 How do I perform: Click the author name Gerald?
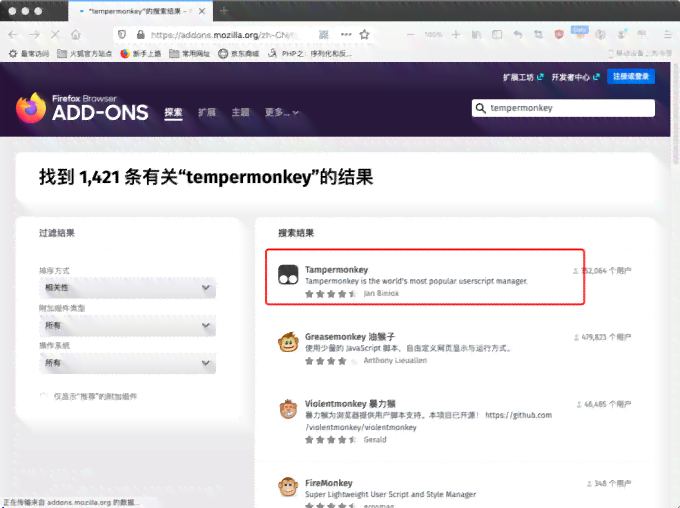coord(375,439)
